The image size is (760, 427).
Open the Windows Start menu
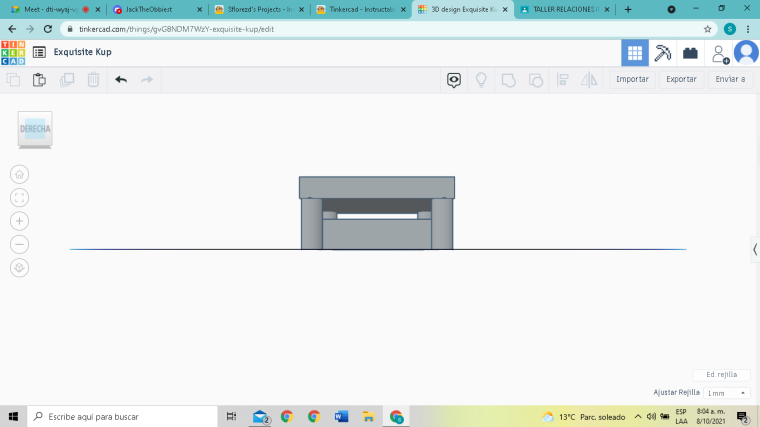[x=13, y=416]
